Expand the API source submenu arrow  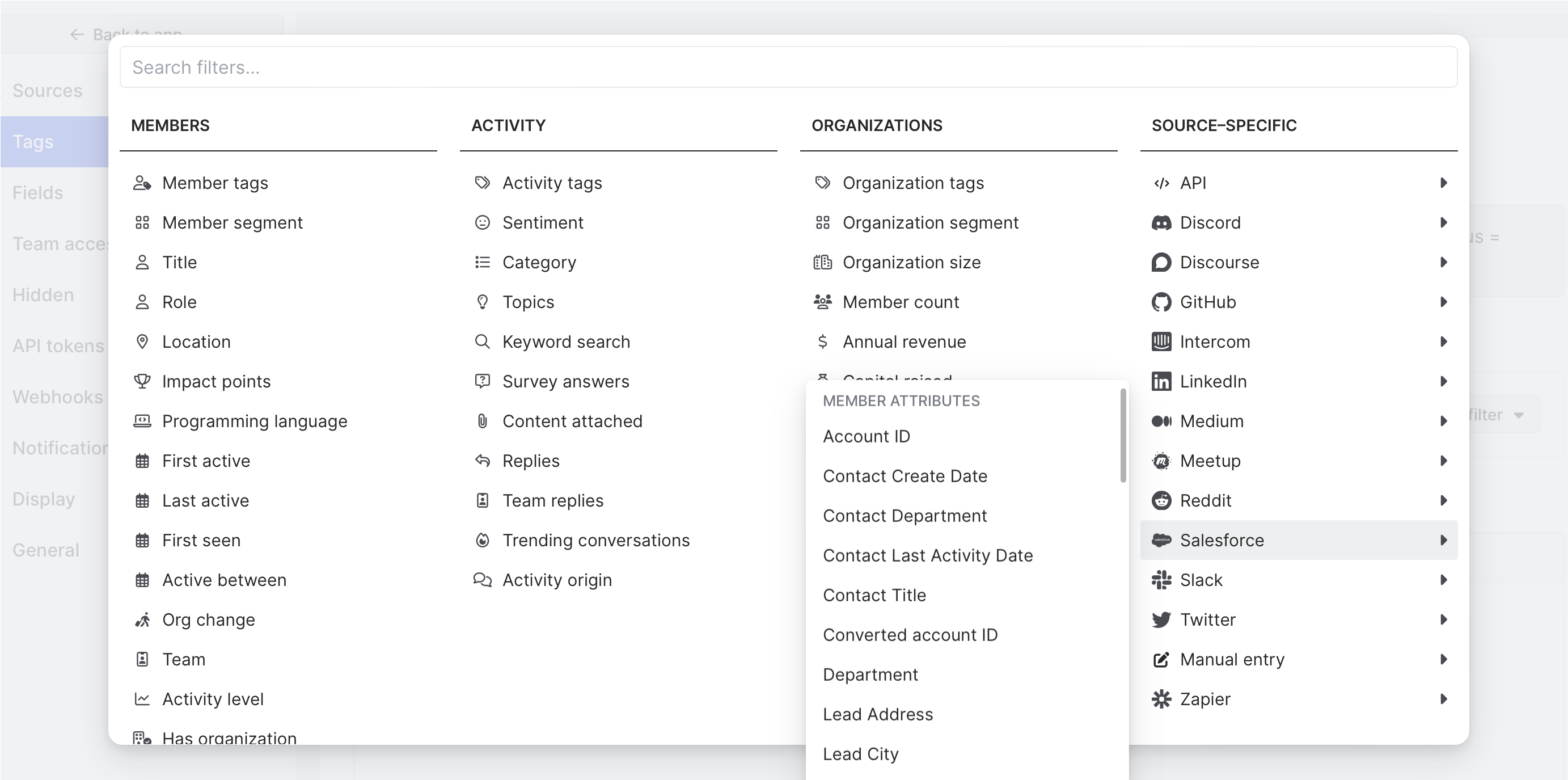click(x=1443, y=183)
